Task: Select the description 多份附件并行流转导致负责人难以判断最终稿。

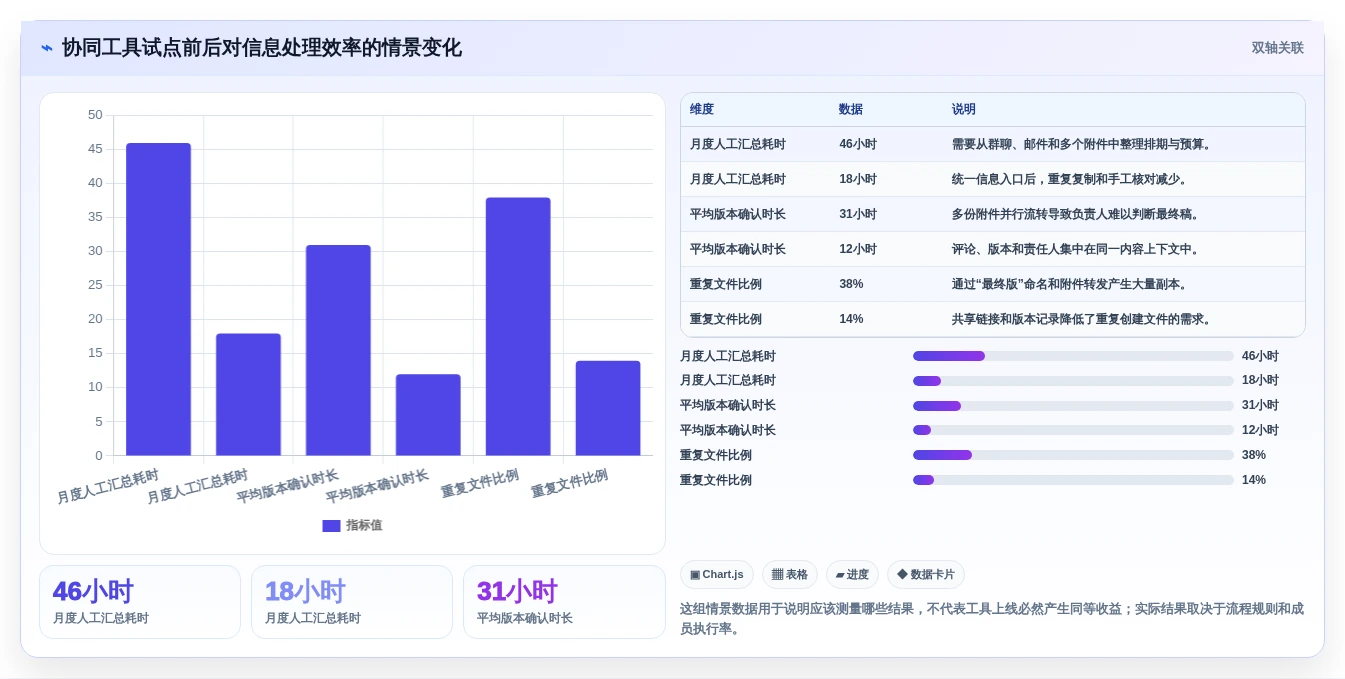Action: (1077, 214)
